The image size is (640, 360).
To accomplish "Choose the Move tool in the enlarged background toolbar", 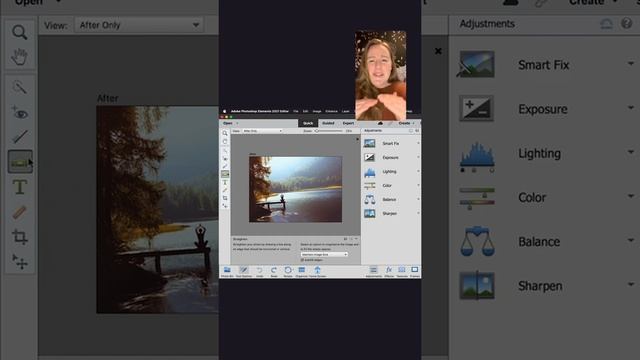I will 20,262.
